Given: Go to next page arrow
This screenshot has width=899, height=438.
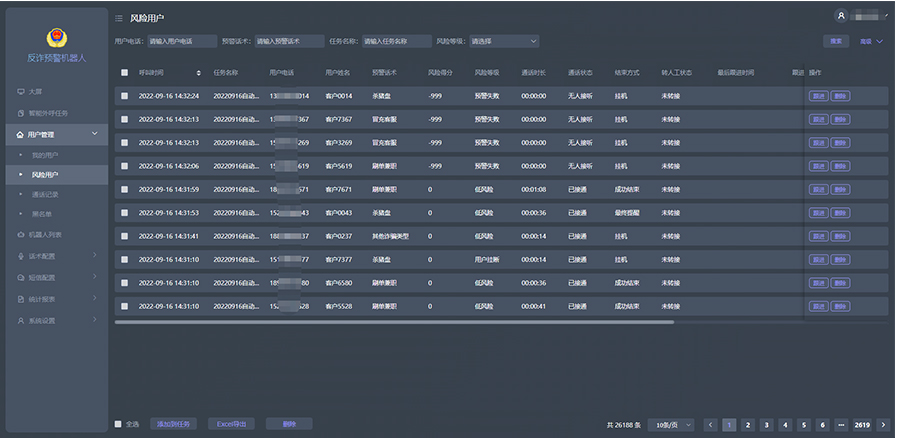Looking at the screenshot, I should 883,424.
